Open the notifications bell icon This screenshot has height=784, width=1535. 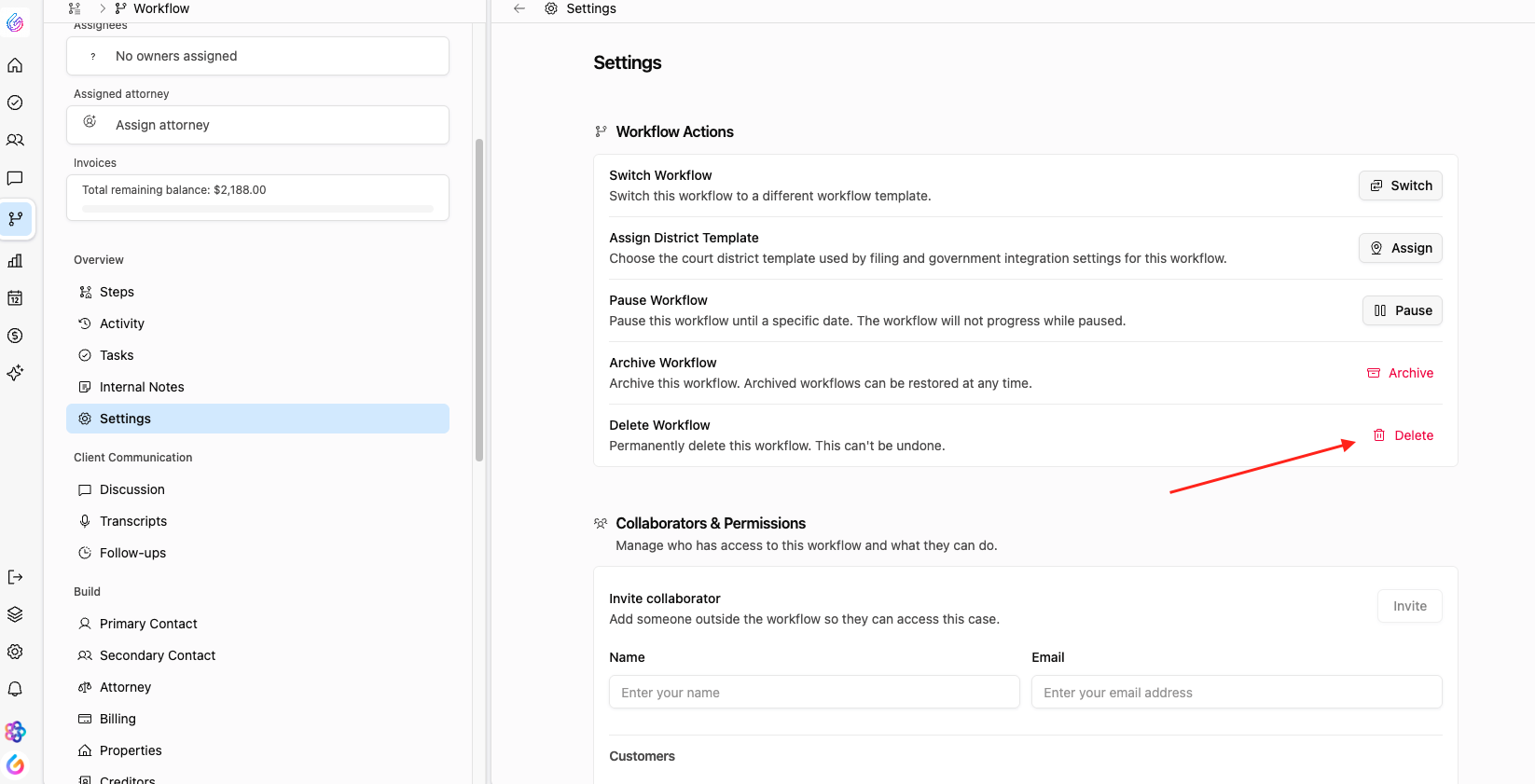click(15, 689)
